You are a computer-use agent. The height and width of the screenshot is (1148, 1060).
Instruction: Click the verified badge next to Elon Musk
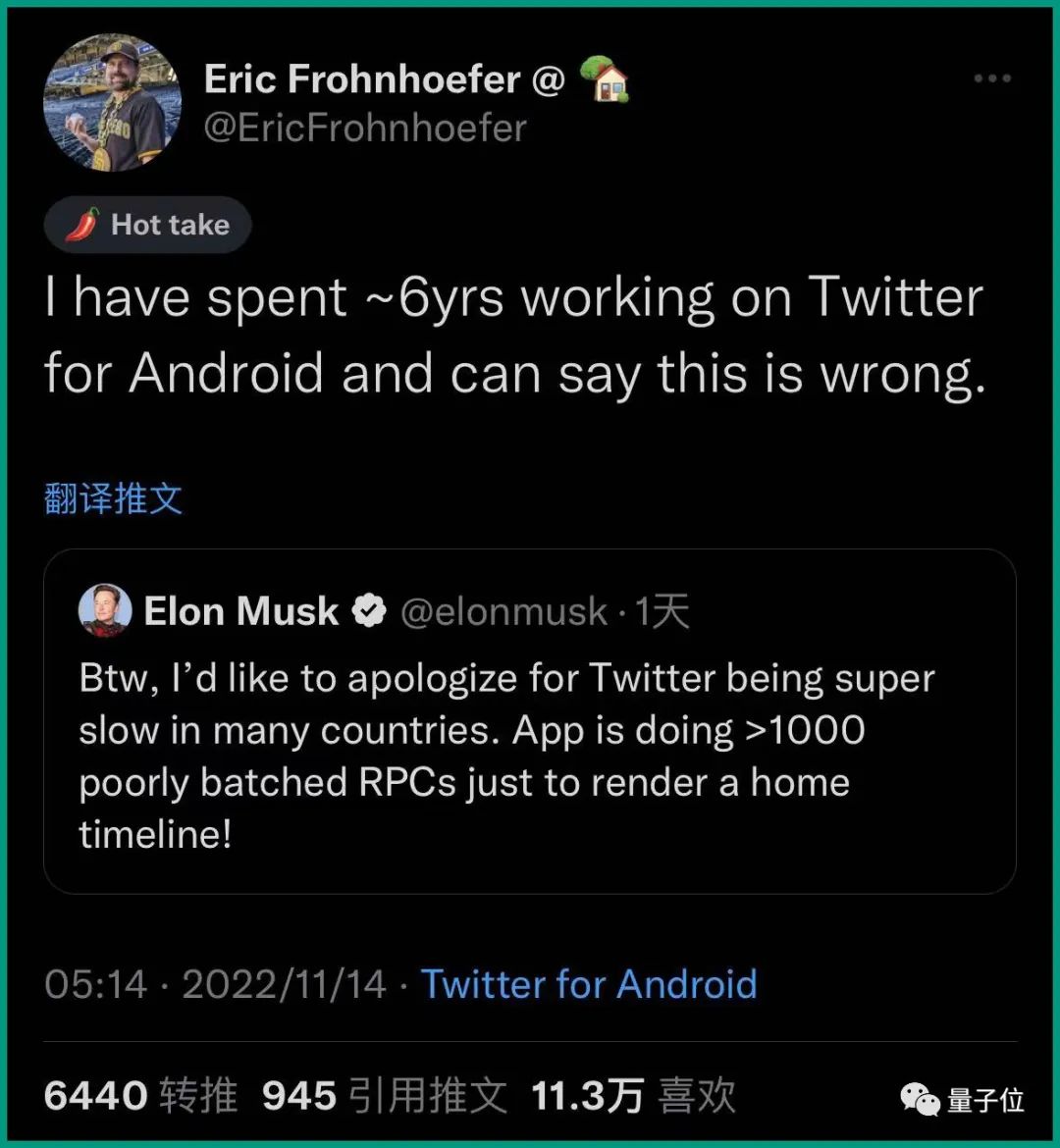point(369,611)
